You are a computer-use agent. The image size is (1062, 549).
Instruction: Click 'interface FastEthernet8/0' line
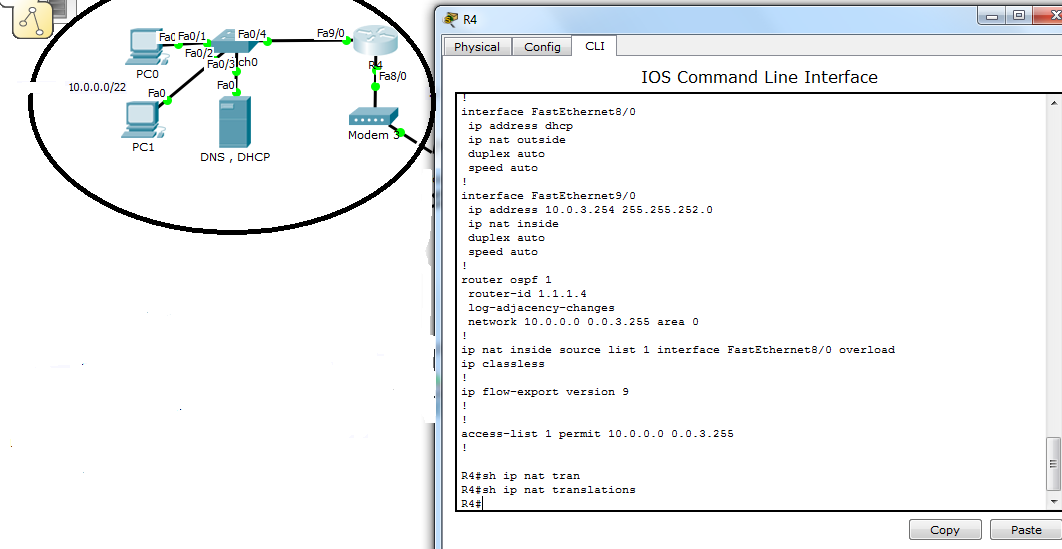tap(549, 112)
